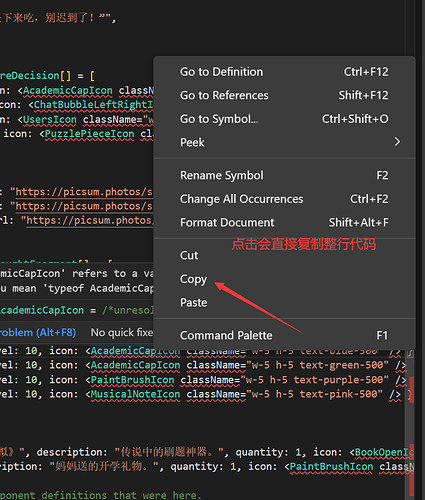Open the first picsum.photos URL link

pyautogui.click(x=84, y=192)
